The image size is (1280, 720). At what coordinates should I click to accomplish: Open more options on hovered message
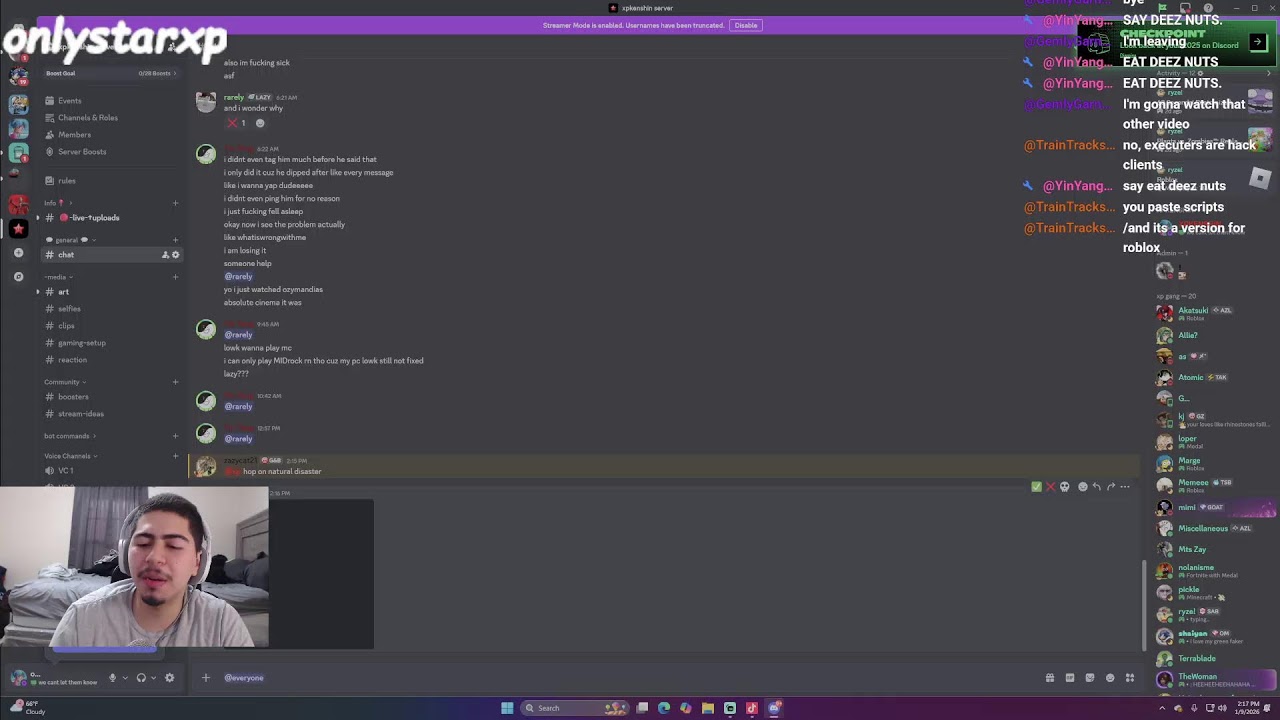click(x=1125, y=487)
